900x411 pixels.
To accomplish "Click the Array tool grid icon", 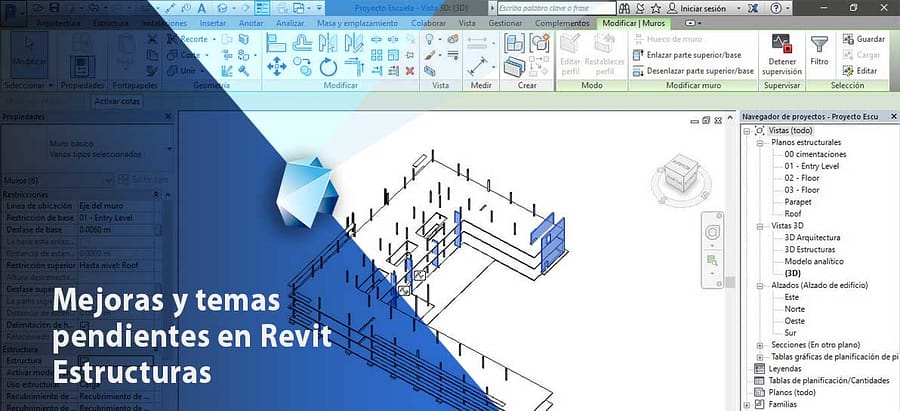I will click(377, 55).
